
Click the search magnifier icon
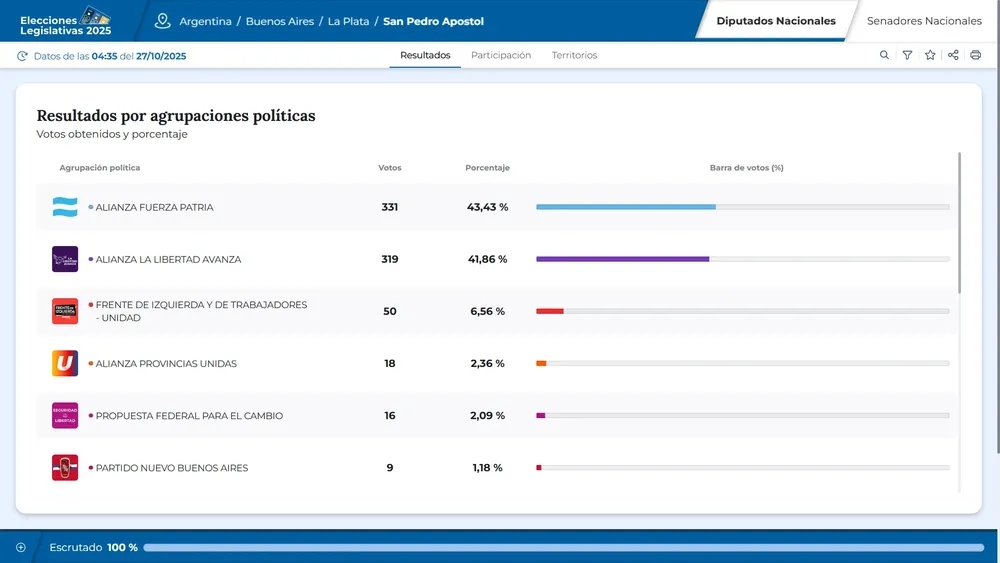coord(884,55)
